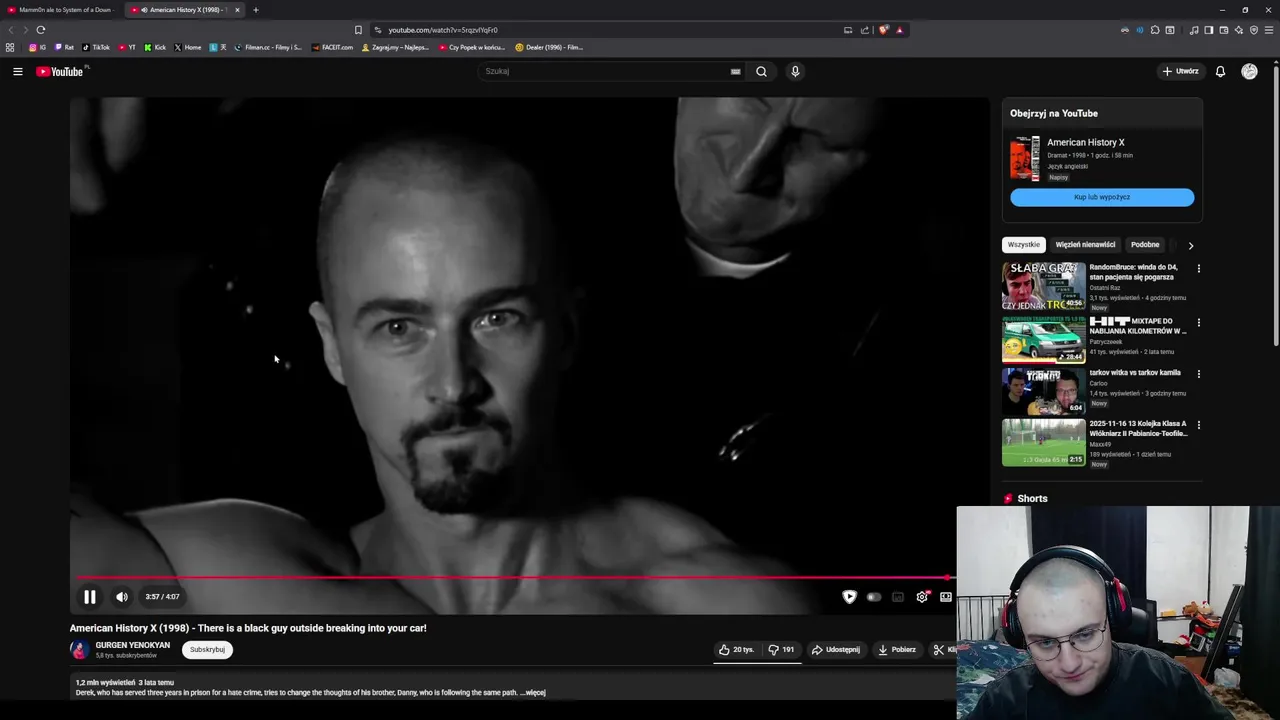1280x720 pixels.
Task: Go to YouTube home via logo
Action: (60, 71)
